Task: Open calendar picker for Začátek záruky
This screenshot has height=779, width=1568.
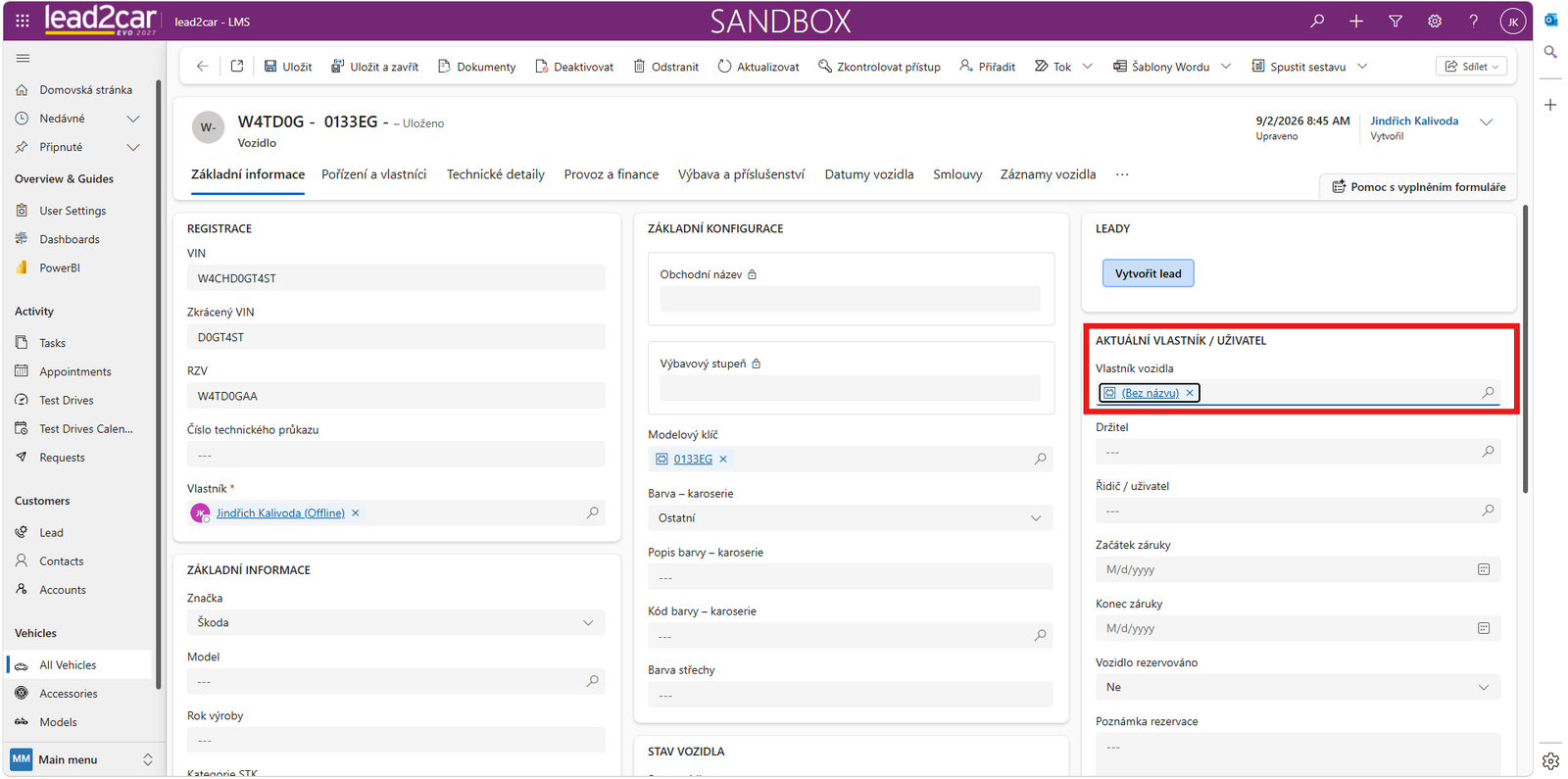Action: click(1484, 569)
